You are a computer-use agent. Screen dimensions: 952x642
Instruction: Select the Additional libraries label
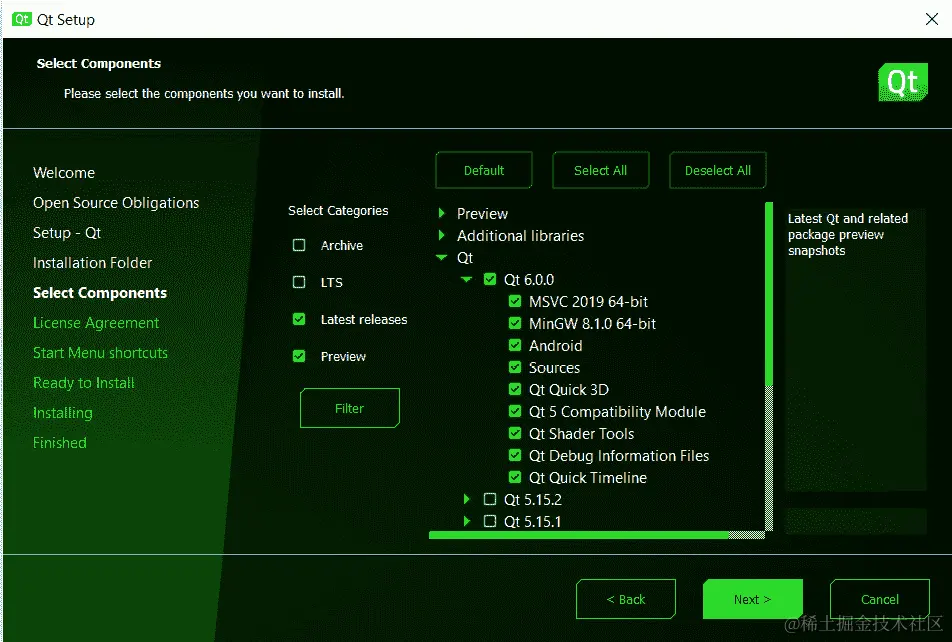pos(520,235)
